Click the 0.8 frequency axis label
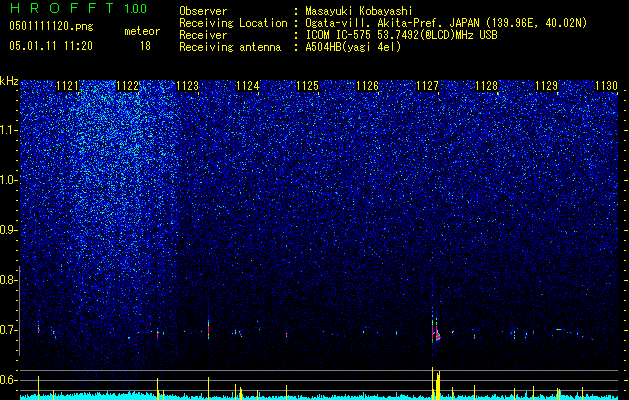 tap(9, 280)
